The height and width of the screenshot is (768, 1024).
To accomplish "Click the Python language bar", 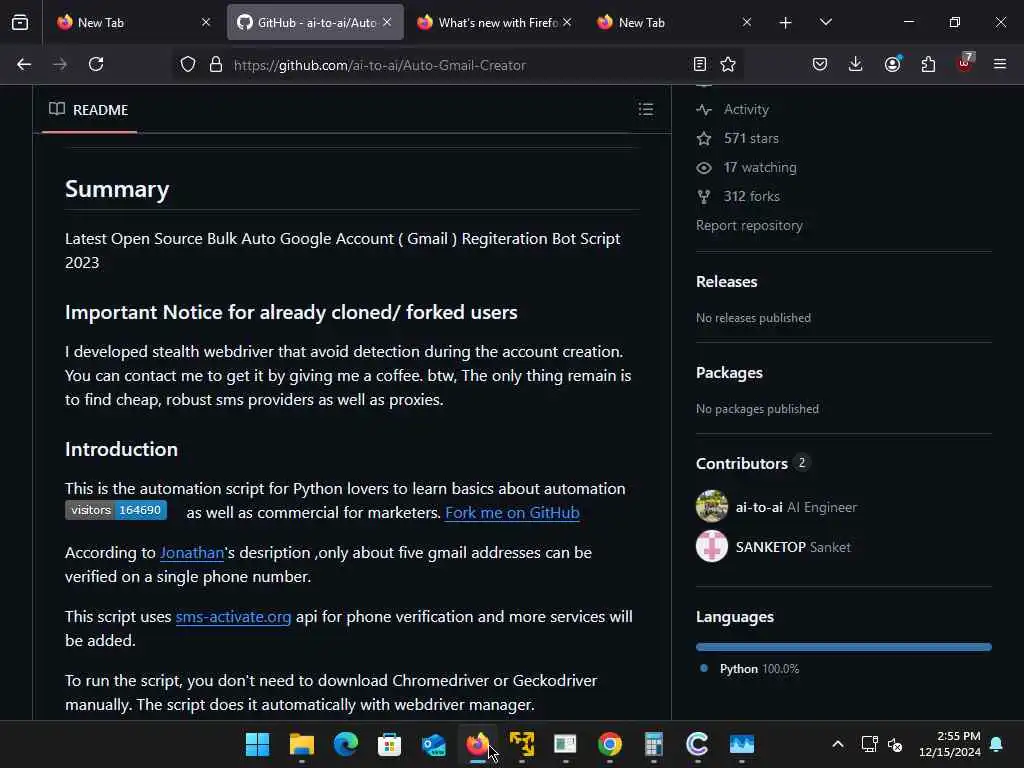I will point(844,647).
